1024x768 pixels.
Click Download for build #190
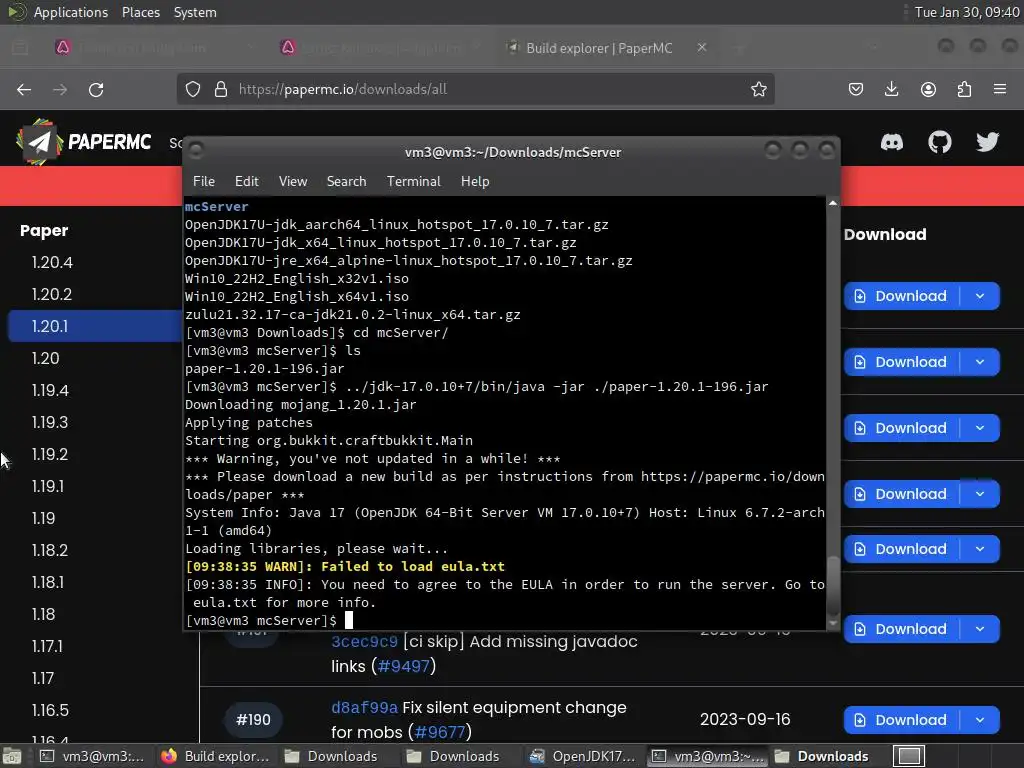902,720
